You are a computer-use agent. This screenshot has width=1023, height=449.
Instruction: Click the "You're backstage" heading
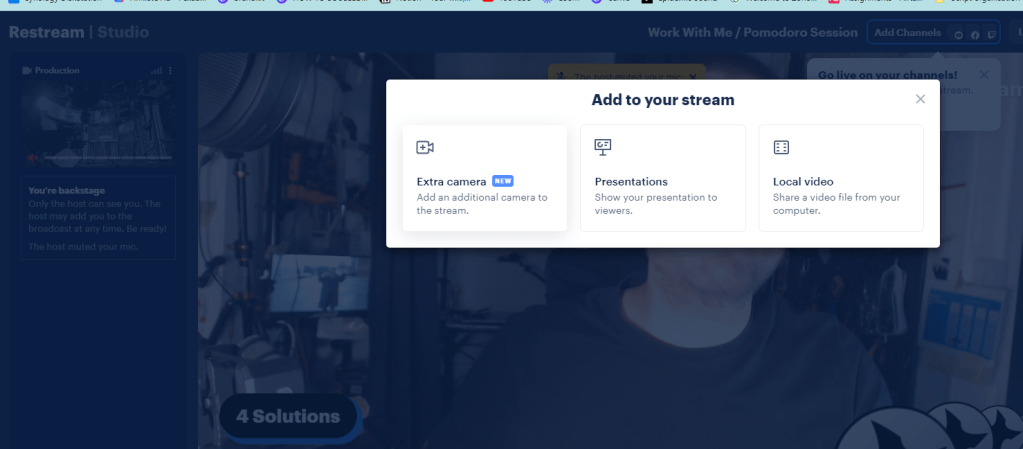pos(67,191)
